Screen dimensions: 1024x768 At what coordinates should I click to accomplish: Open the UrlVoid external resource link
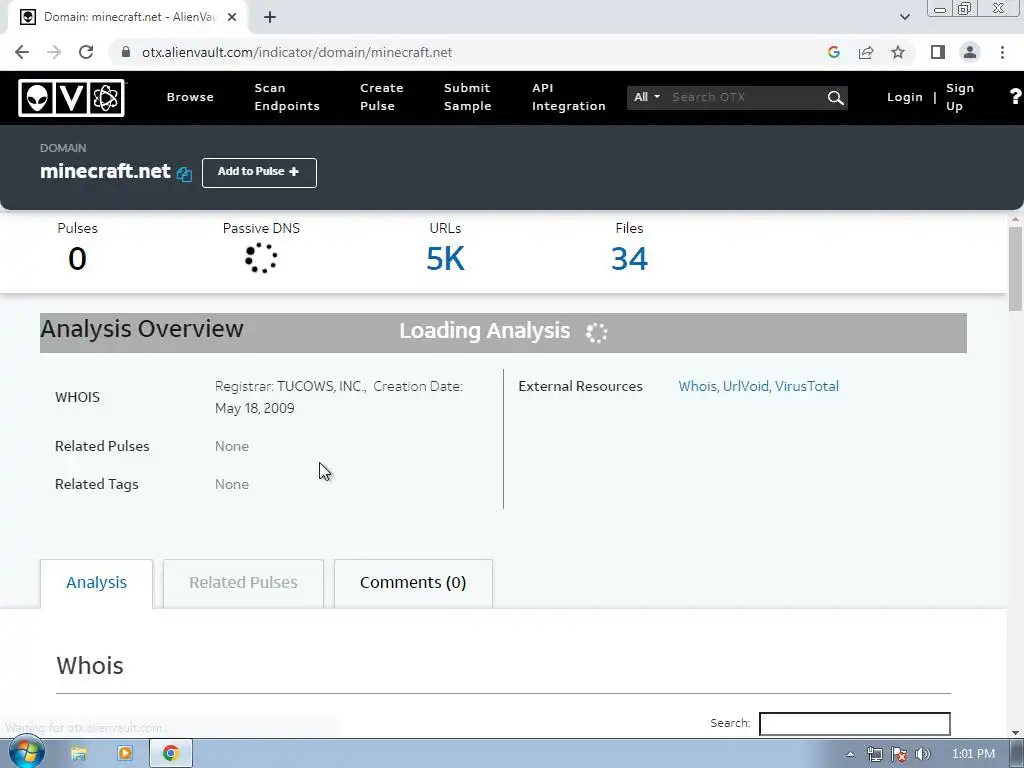[745, 386]
